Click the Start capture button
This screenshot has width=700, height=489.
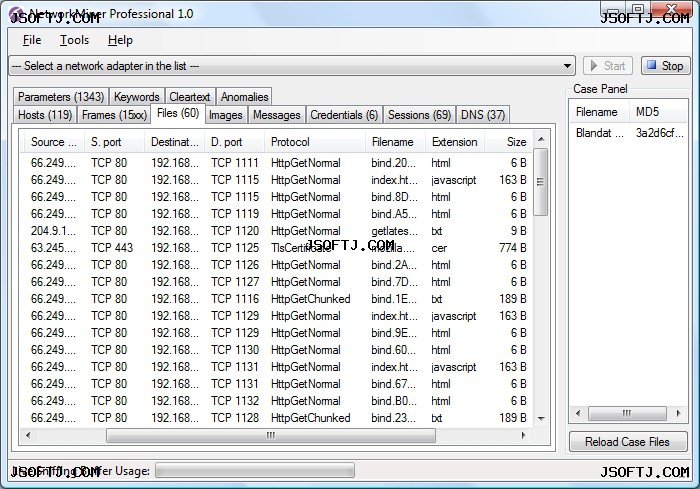[x=608, y=66]
